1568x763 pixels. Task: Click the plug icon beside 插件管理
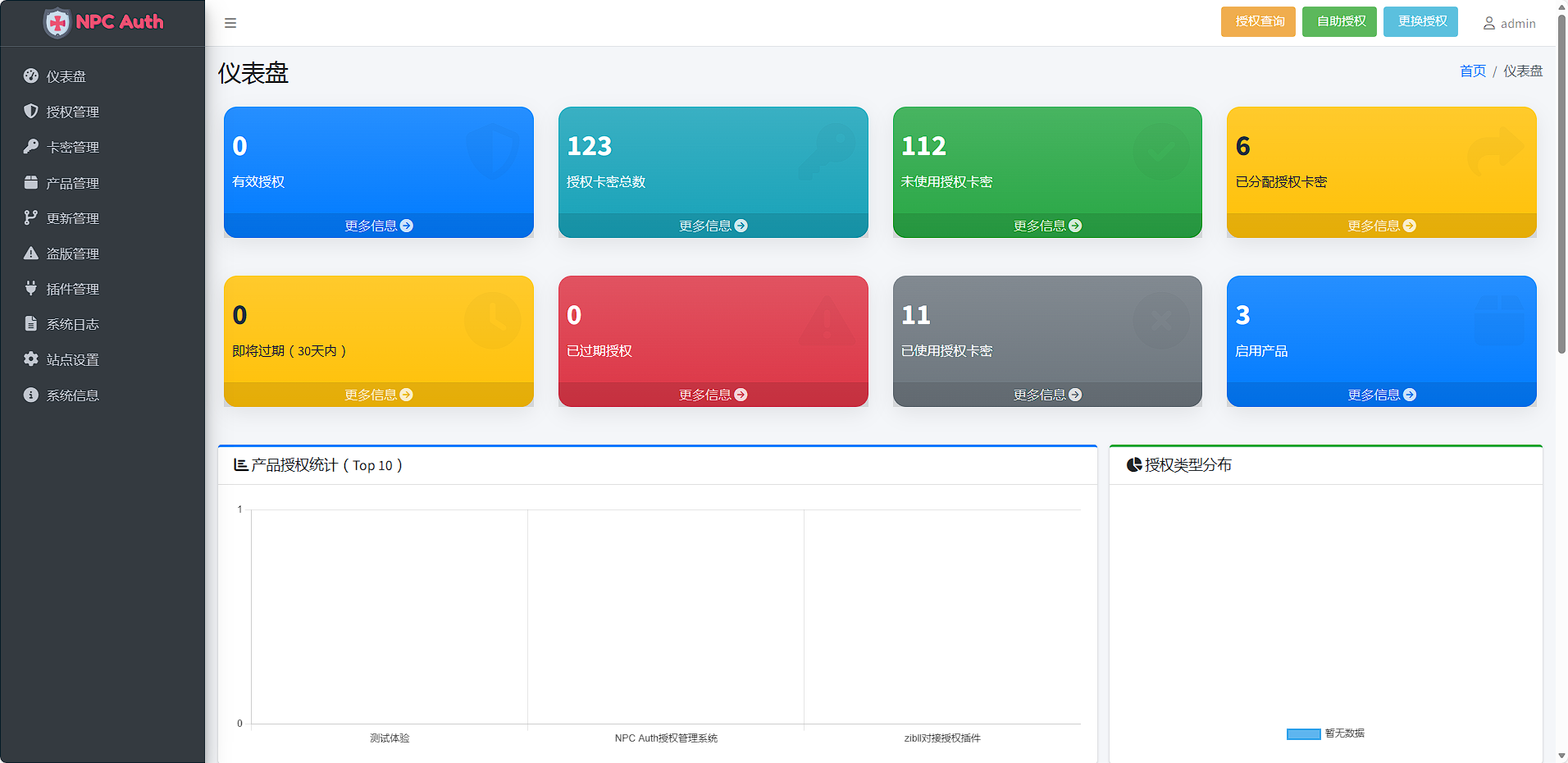tap(31, 289)
